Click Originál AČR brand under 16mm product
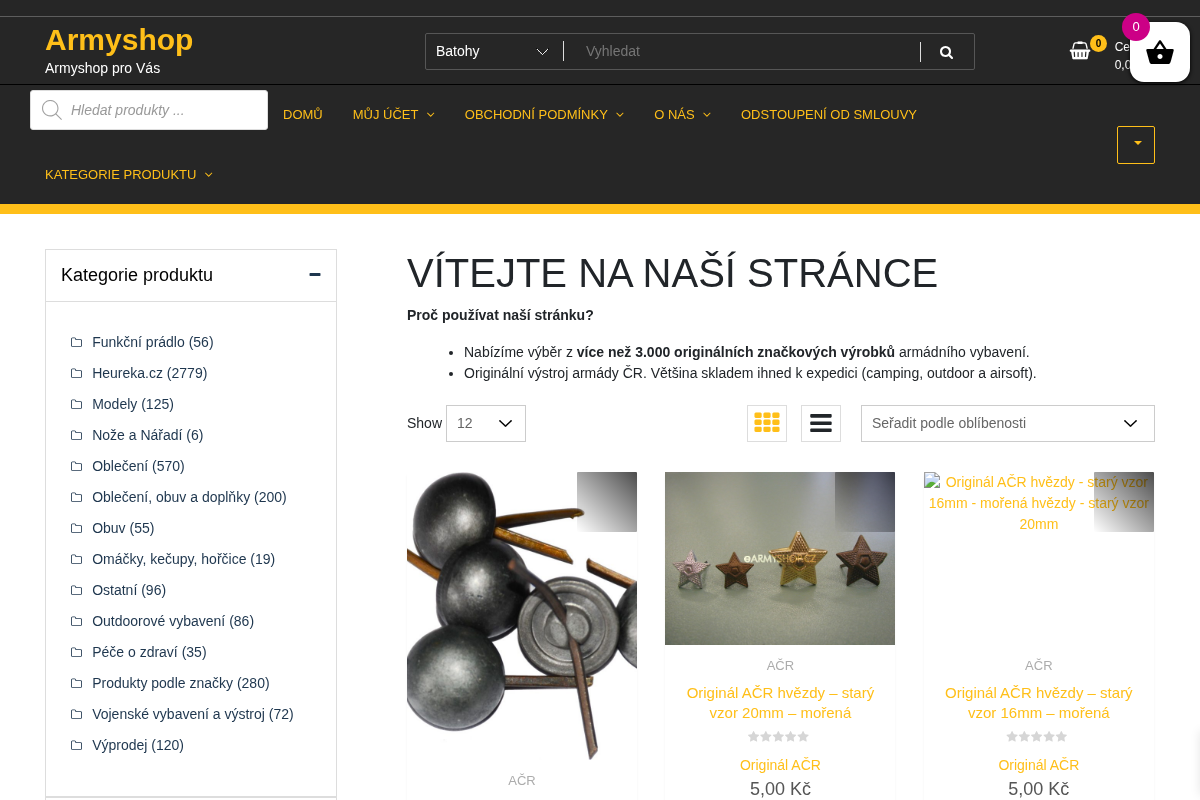The image size is (1200, 800). point(1039,765)
